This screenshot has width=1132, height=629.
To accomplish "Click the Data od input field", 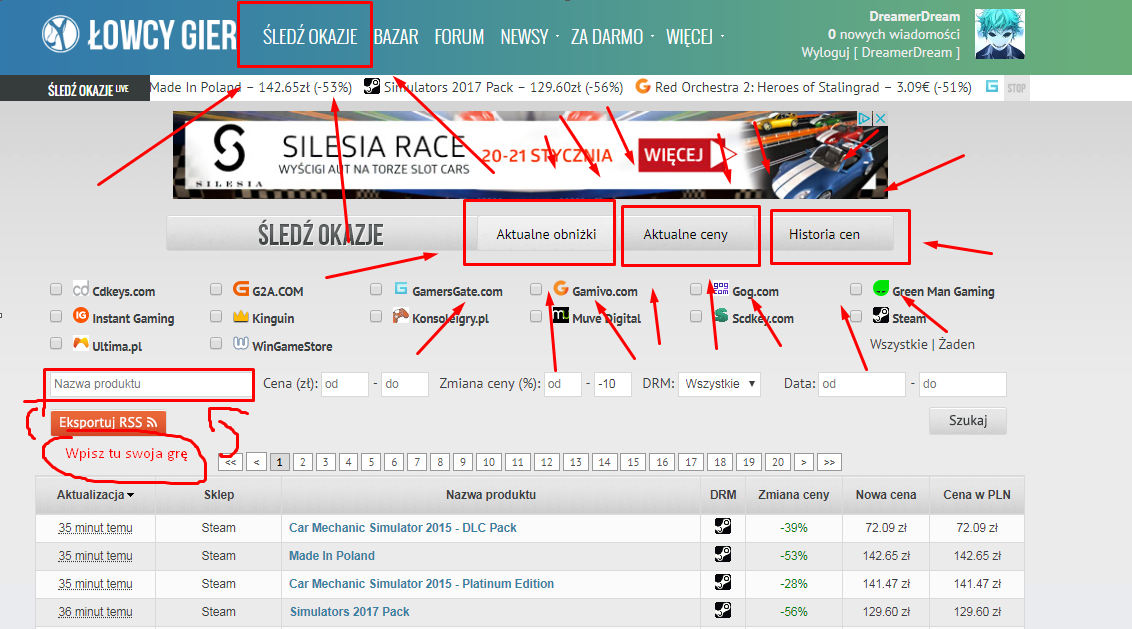I will pyautogui.click(x=861, y=384).
